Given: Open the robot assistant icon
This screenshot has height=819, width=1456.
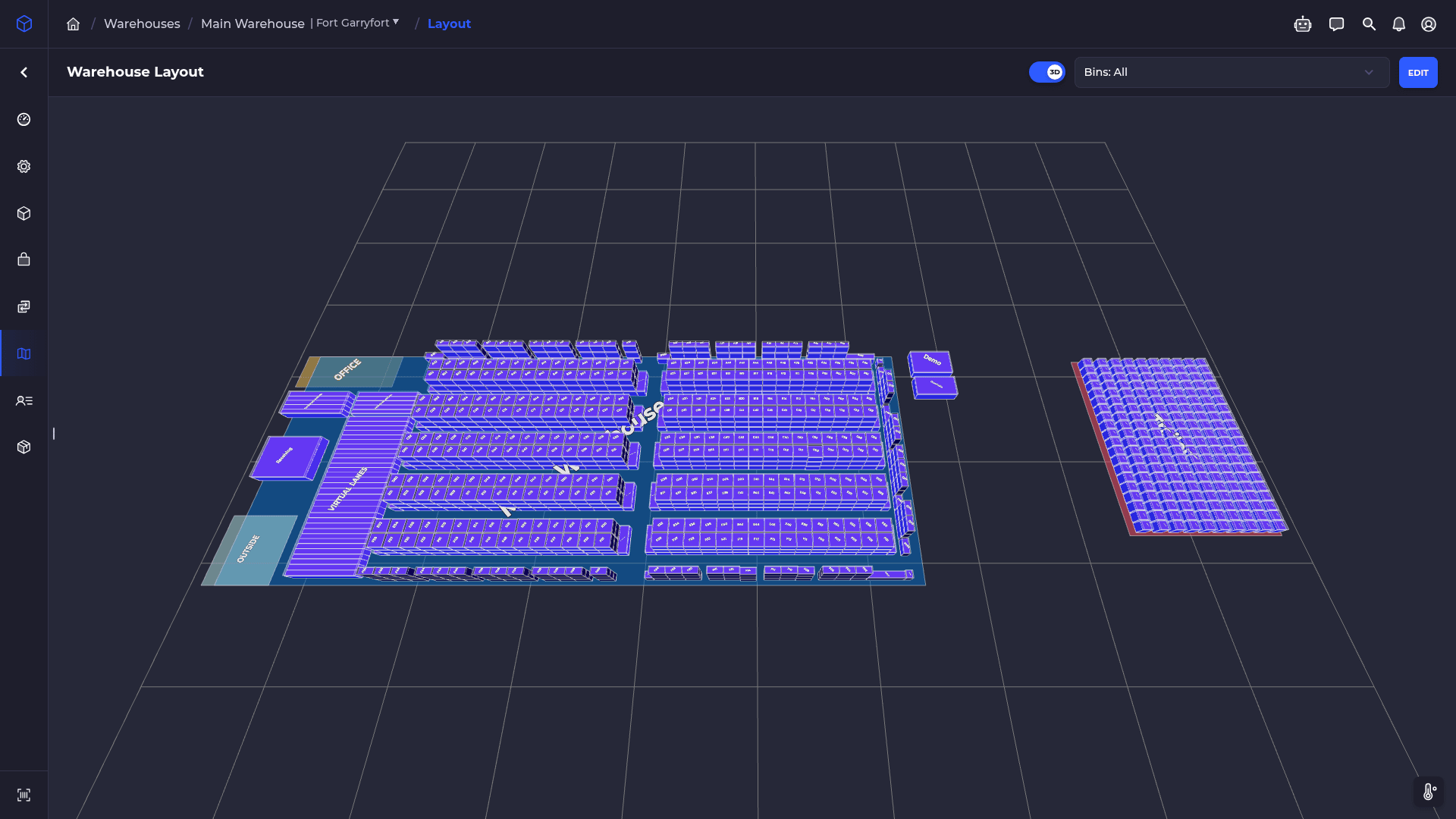Looking at the screenshot, I should click(1303, 24).
